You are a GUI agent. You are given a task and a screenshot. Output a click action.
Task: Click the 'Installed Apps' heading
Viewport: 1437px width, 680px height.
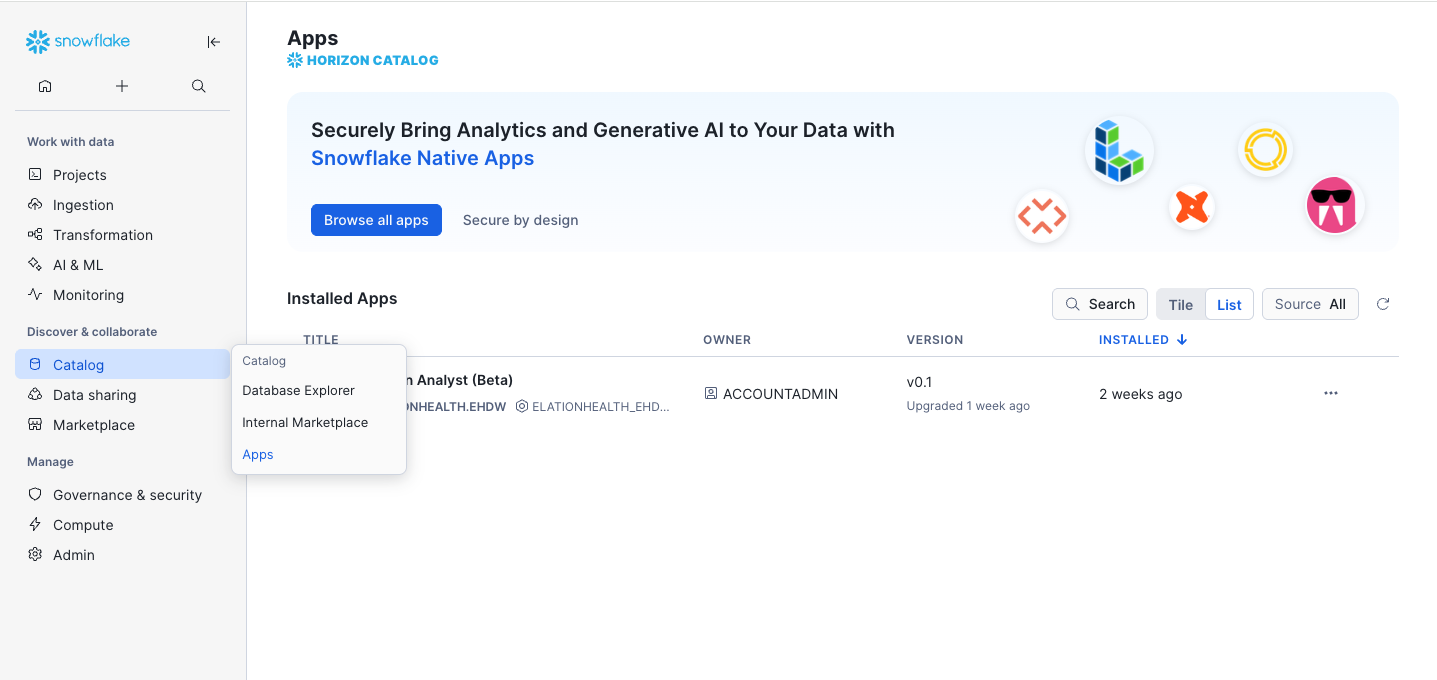[x=342, y=298]
